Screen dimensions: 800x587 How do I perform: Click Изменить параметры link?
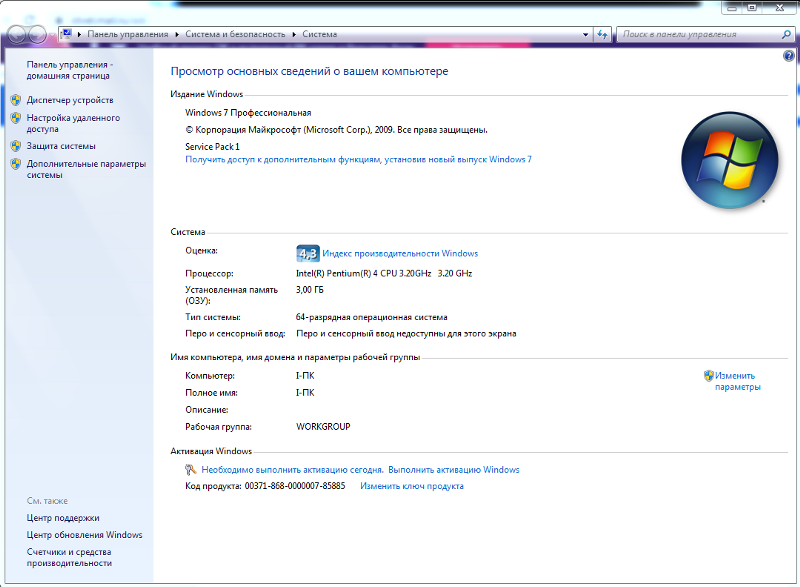click(737, 381)
